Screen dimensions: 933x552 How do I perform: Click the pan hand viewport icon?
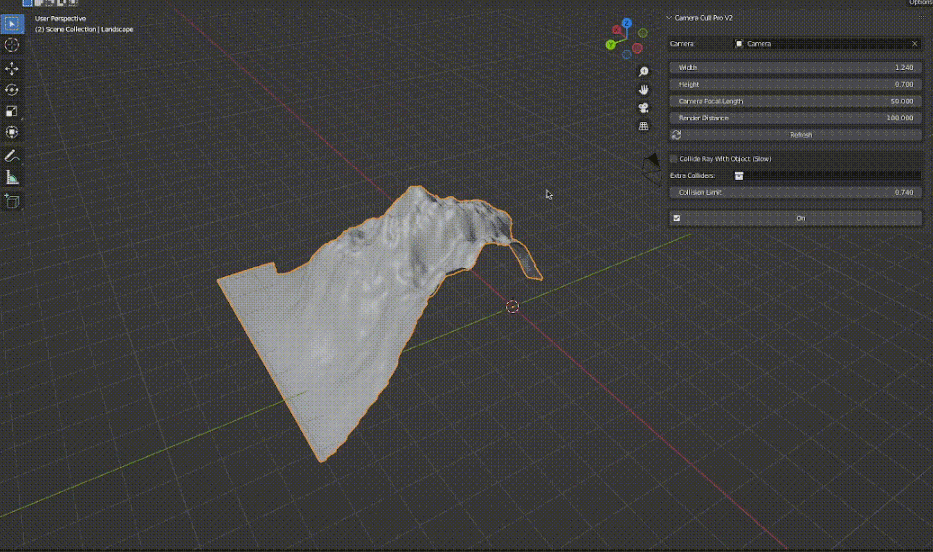(643, 90)
